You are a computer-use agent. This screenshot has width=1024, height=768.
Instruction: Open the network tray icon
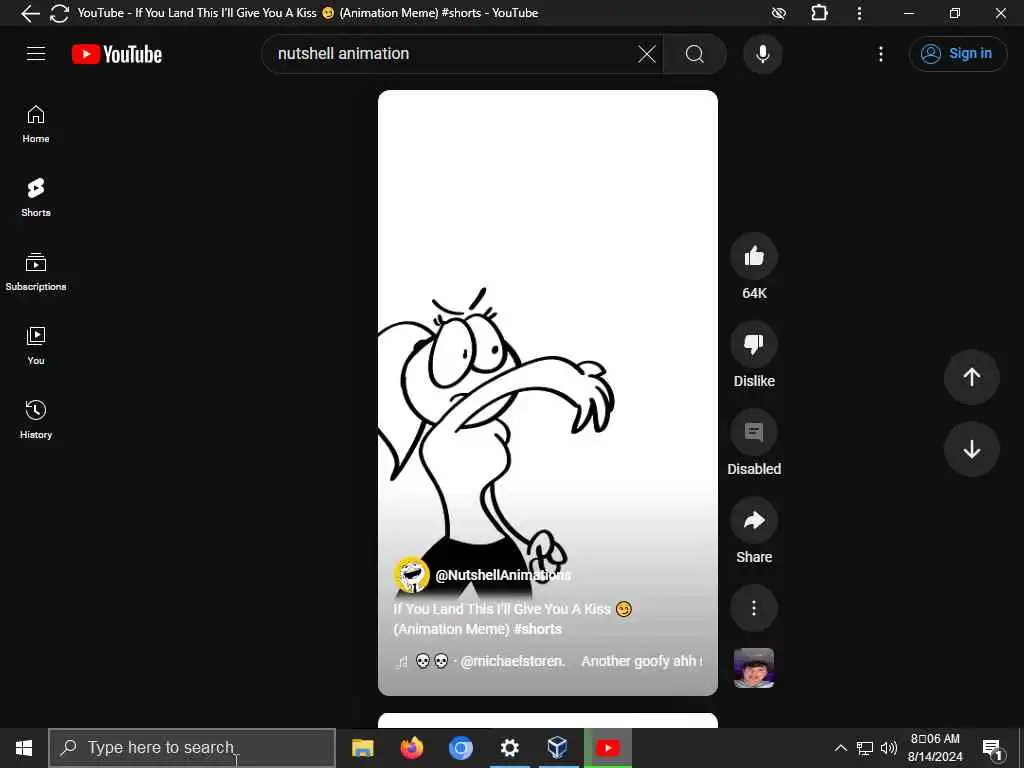tap(865, 748)
